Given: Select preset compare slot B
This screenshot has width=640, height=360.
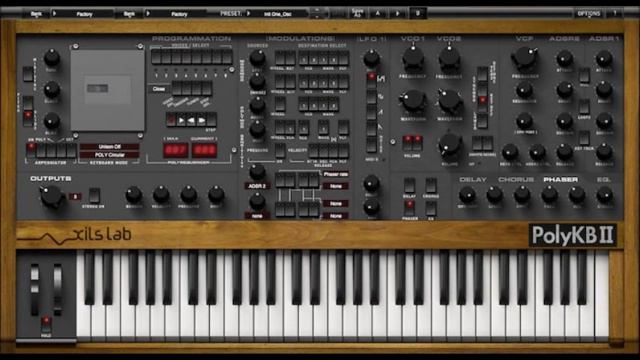Looking at the screenshot, I should (x=417, y=13).
